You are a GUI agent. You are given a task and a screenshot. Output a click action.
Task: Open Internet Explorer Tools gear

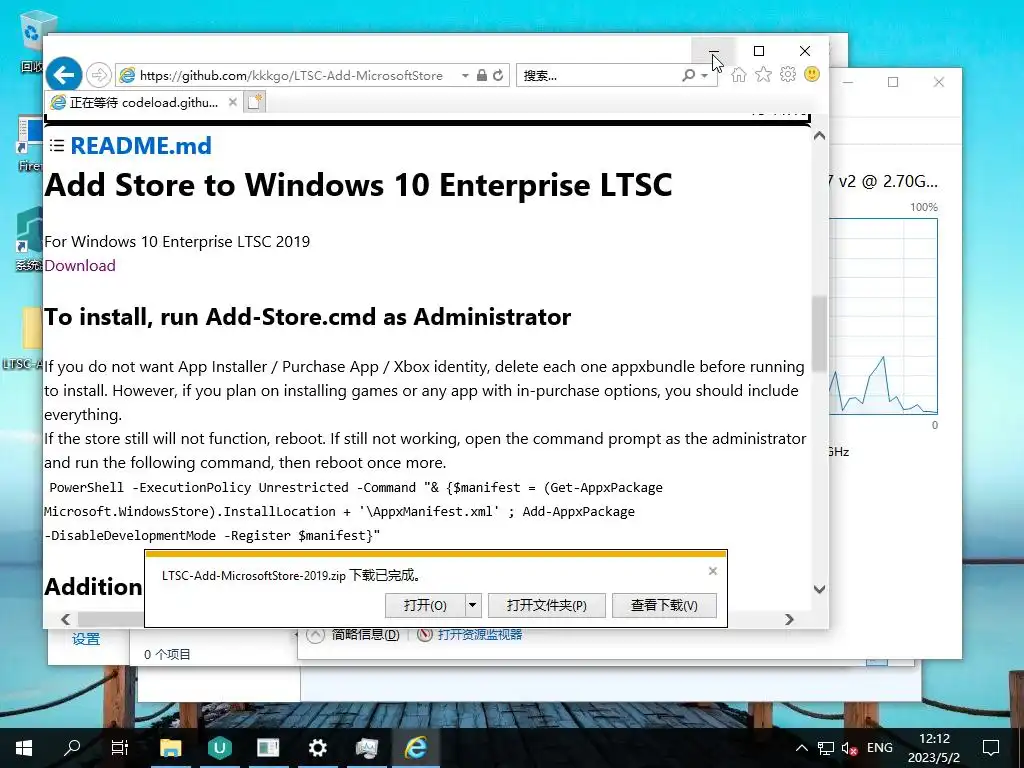[788, 74]
